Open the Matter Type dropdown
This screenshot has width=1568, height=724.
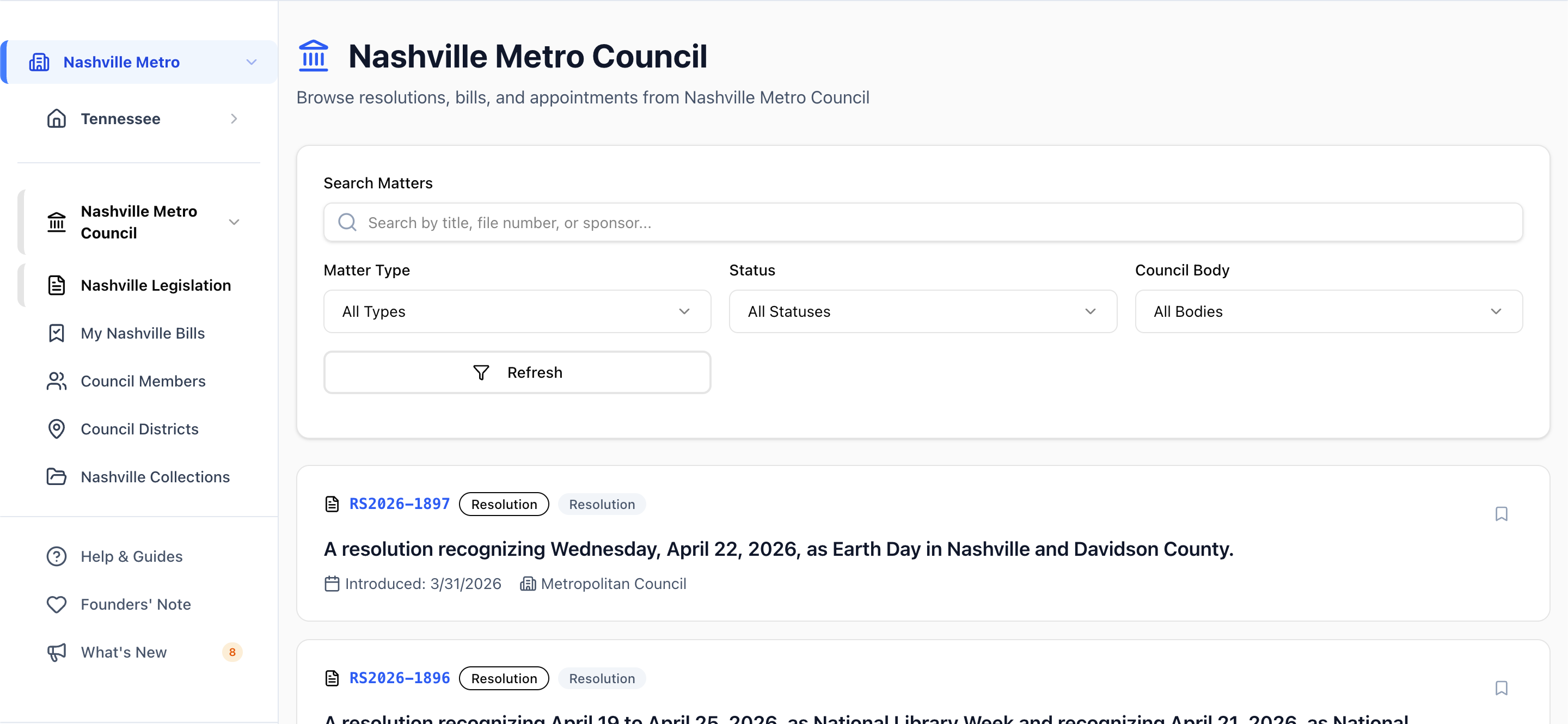516,311
